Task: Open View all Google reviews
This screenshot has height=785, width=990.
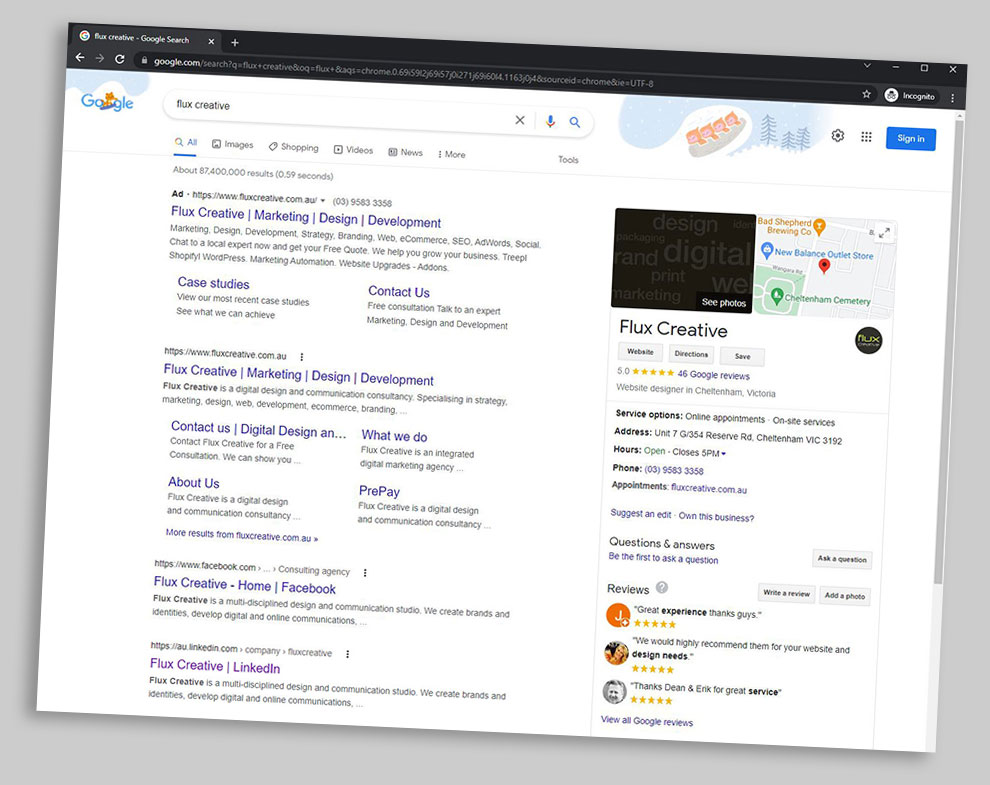Action: tap(647, 721)
